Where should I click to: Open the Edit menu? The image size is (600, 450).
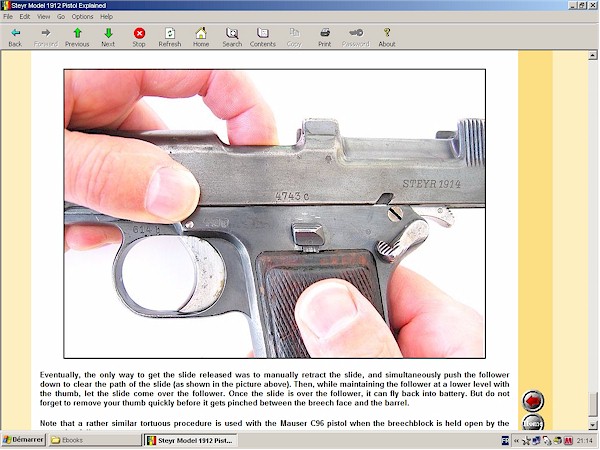25,16
